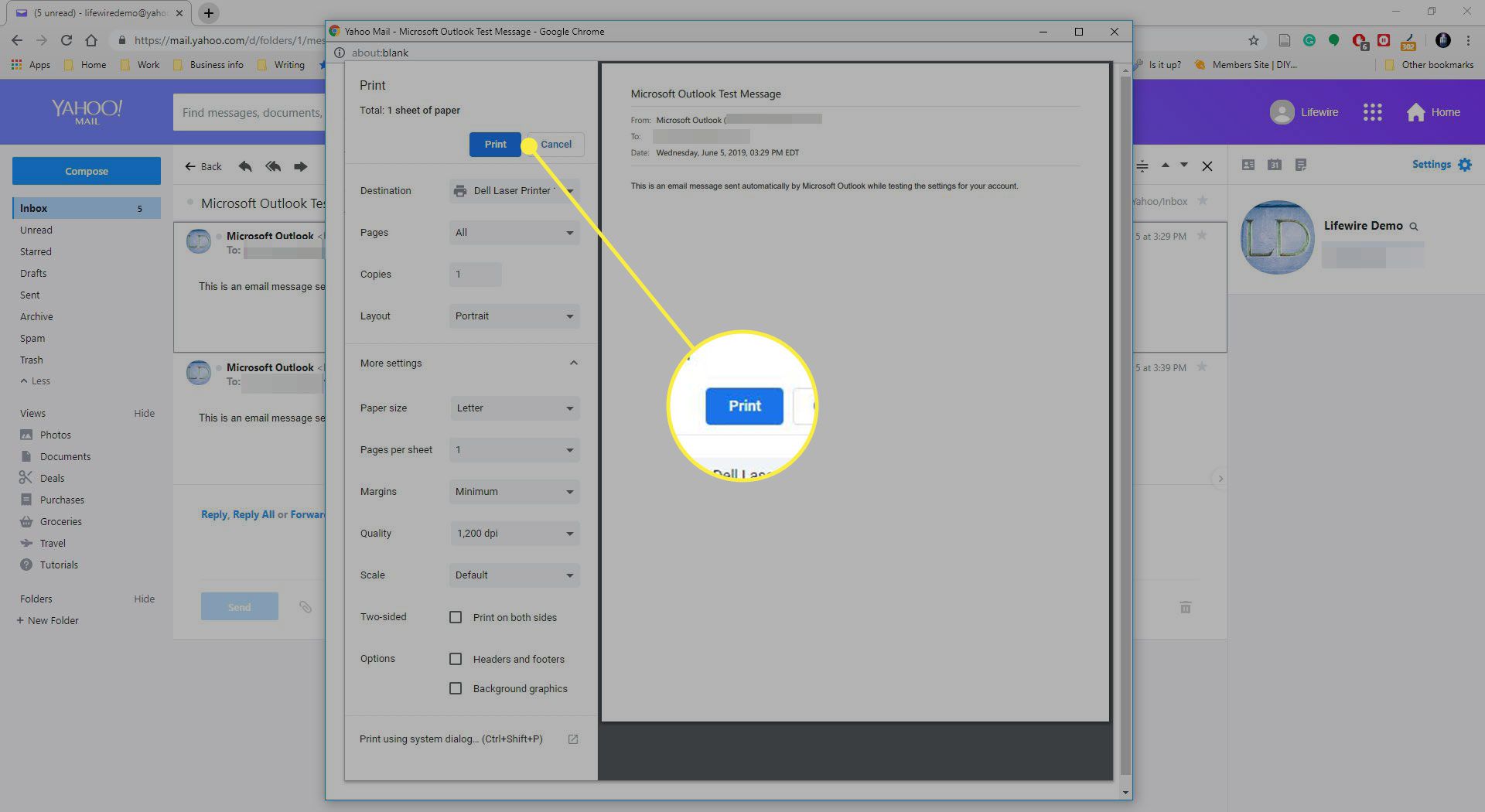Open Other bookmarks folder

pos(1429,65)
